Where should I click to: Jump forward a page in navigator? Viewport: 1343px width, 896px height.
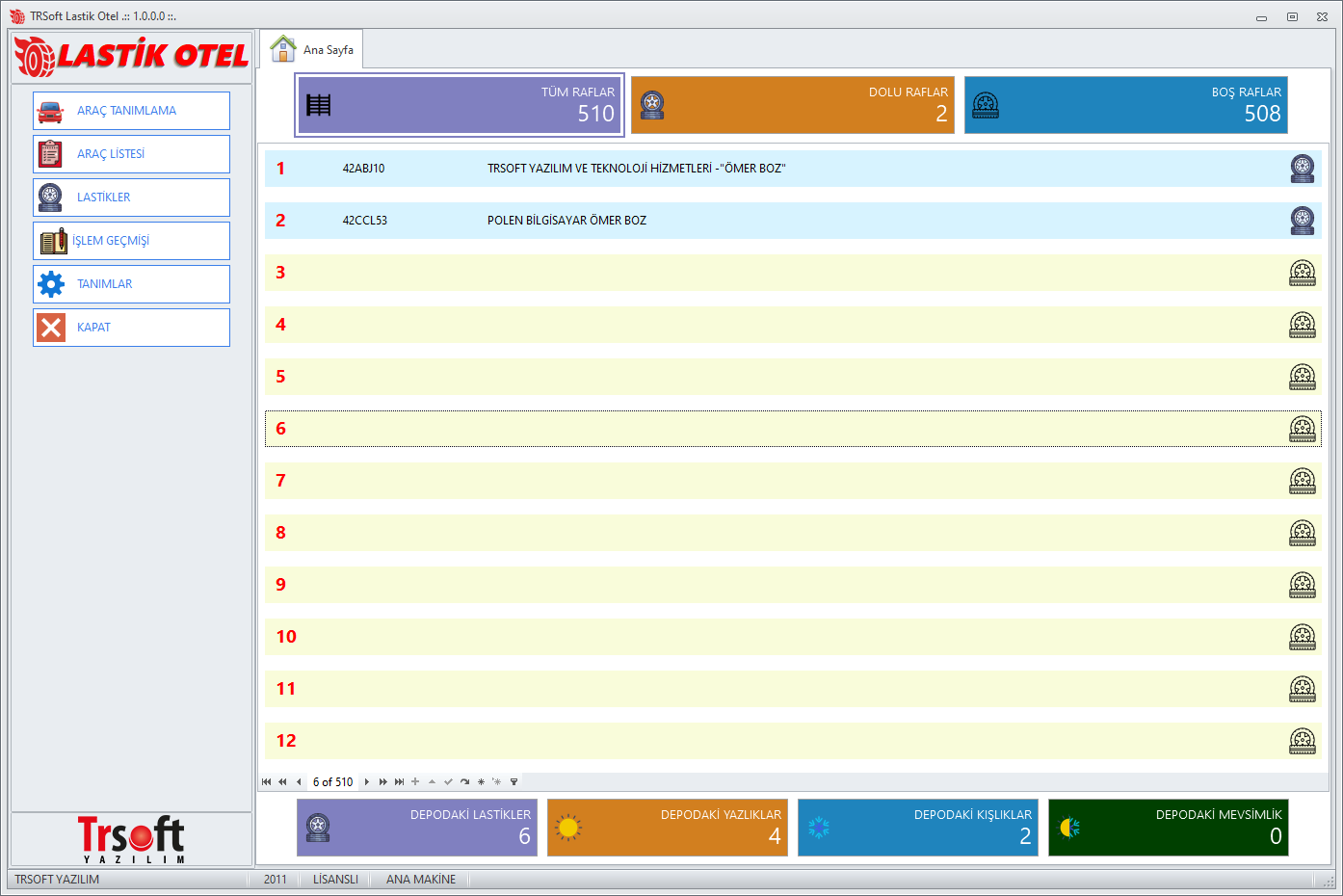[x=382, y=781]
